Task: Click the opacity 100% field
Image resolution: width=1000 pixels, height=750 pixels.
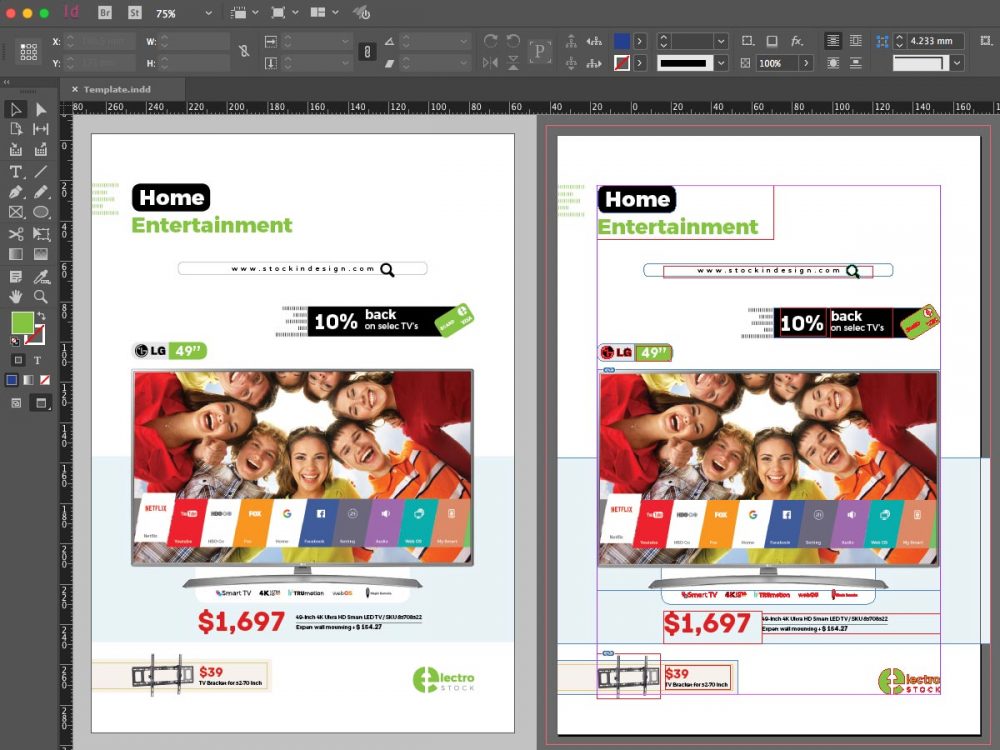Action: pos(777,62)
